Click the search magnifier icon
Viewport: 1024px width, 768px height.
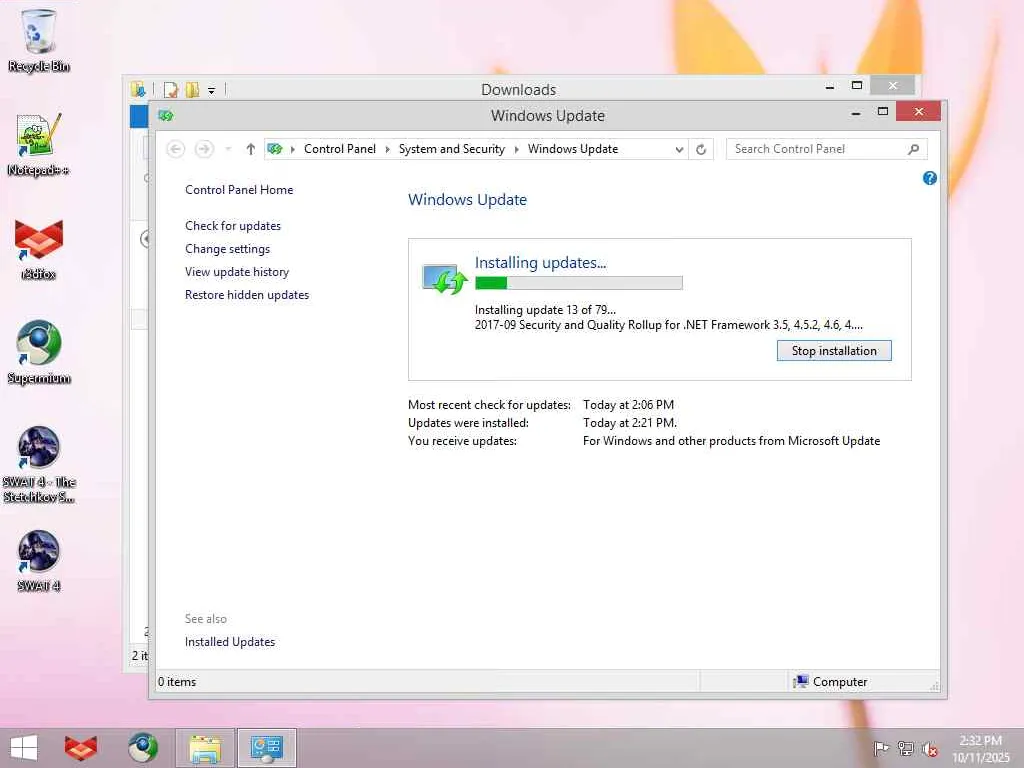click(x=914, y=150)
